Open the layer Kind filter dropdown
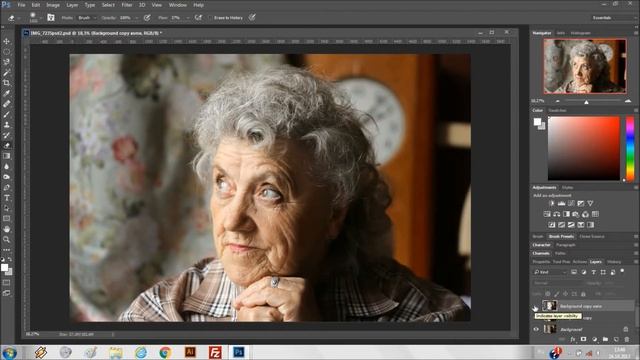 [550, 272]
